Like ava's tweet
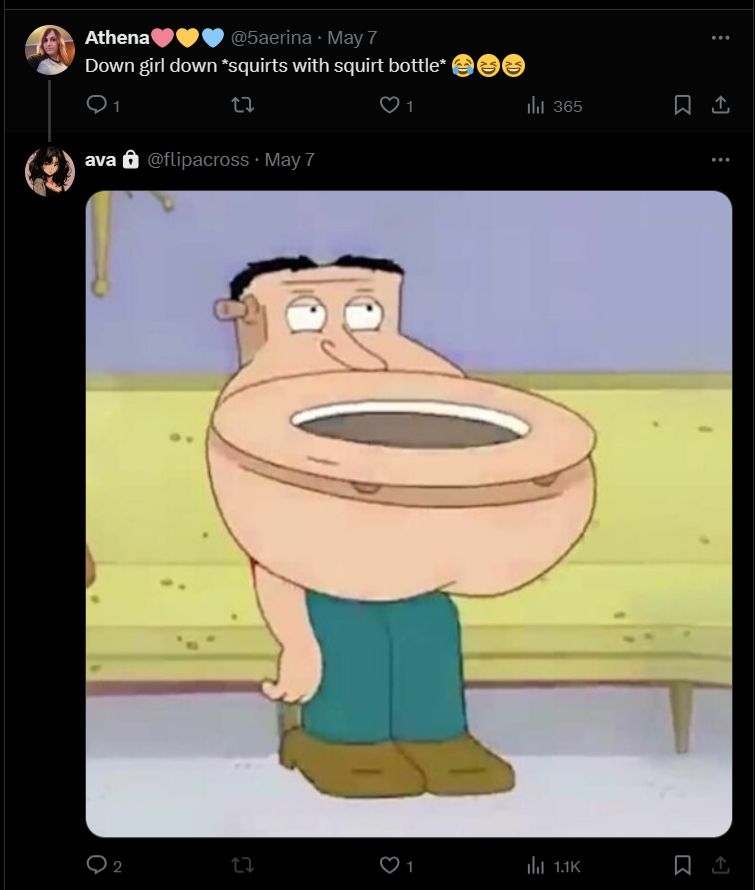Viewport: 755px width, 890px height. click(x=396, y=866)
